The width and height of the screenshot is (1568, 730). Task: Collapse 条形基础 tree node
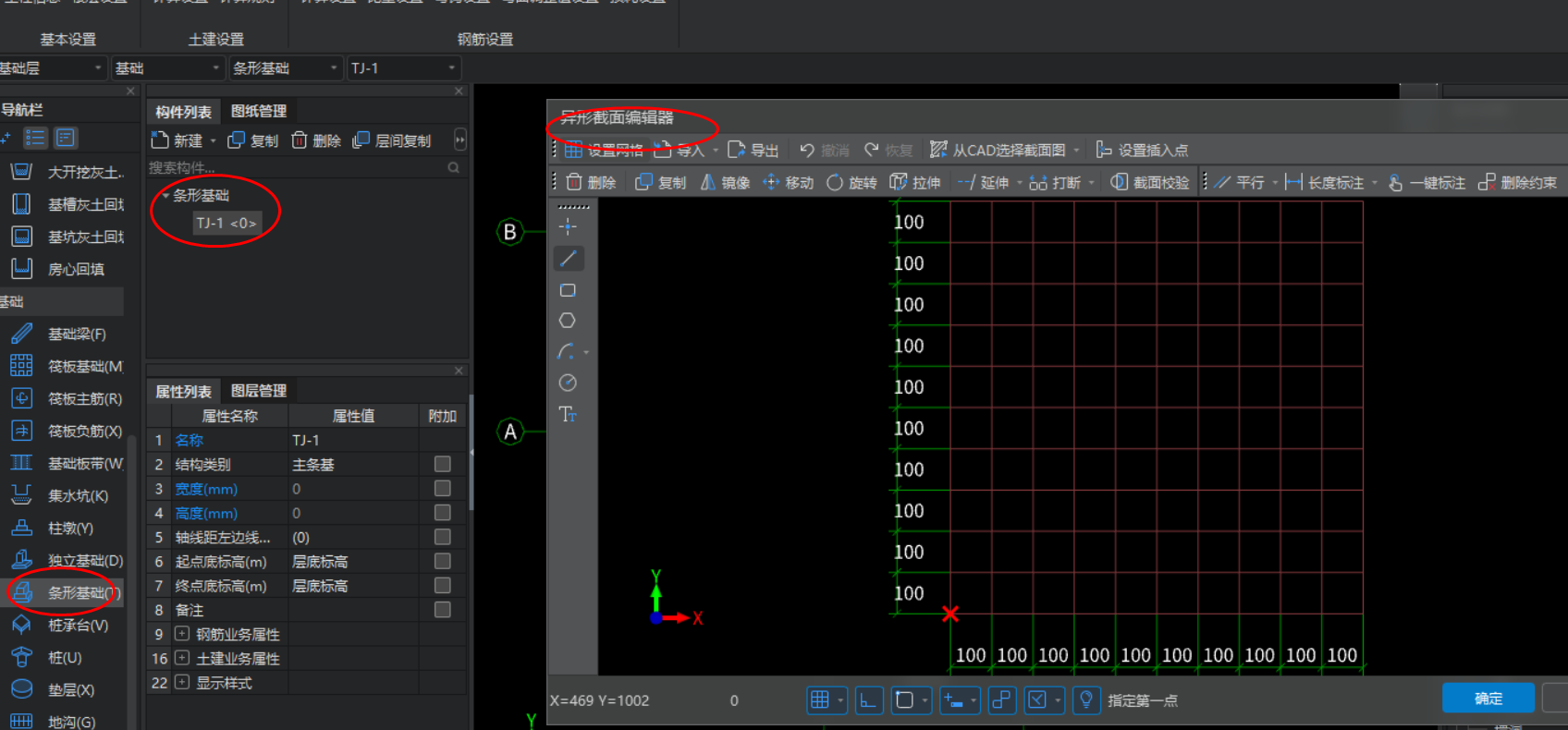point(165,196)
